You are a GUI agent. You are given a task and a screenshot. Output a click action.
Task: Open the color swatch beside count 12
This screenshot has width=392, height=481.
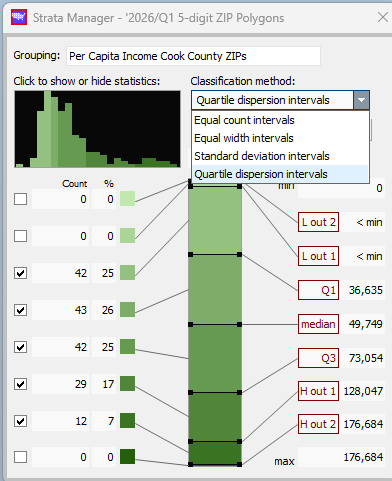(x=127, y=421)
